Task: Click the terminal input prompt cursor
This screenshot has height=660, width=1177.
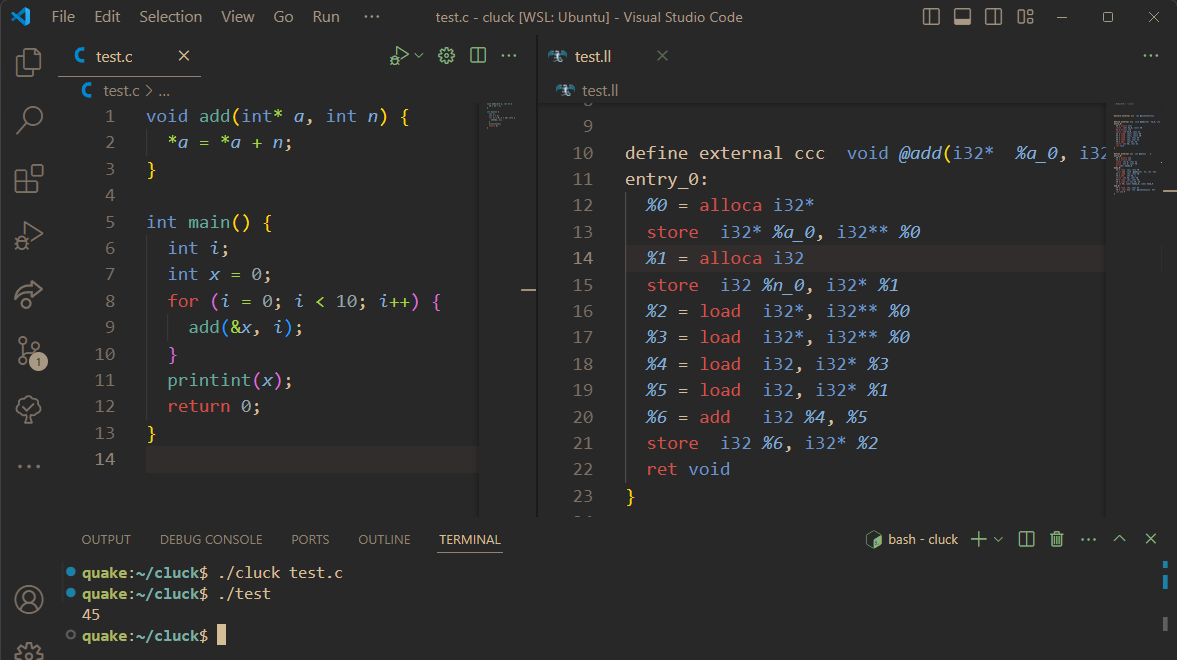Action: pyautogui.click(x=221, y=635)
